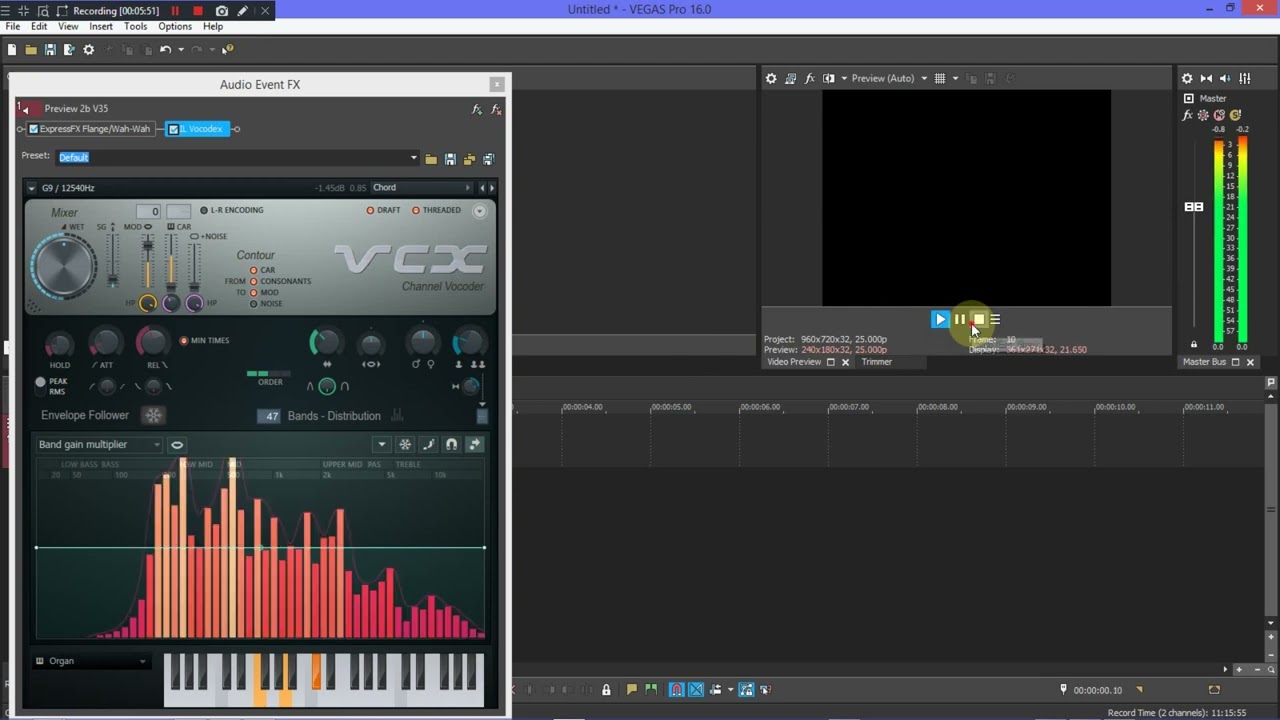
Task: Open project properties gear in main toolbar
Action: coord(89,49)
